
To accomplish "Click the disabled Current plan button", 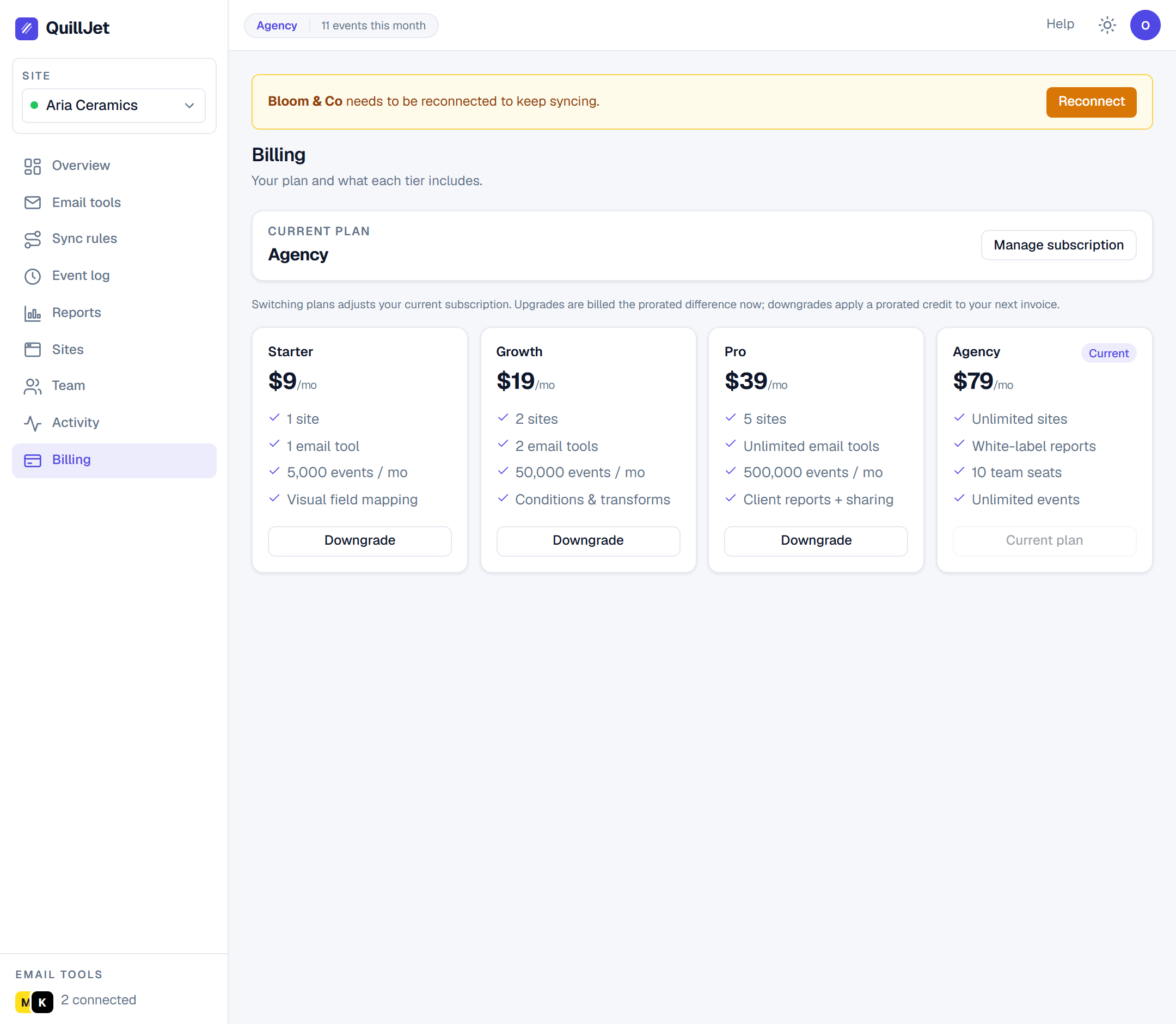I will (1044, 540).
